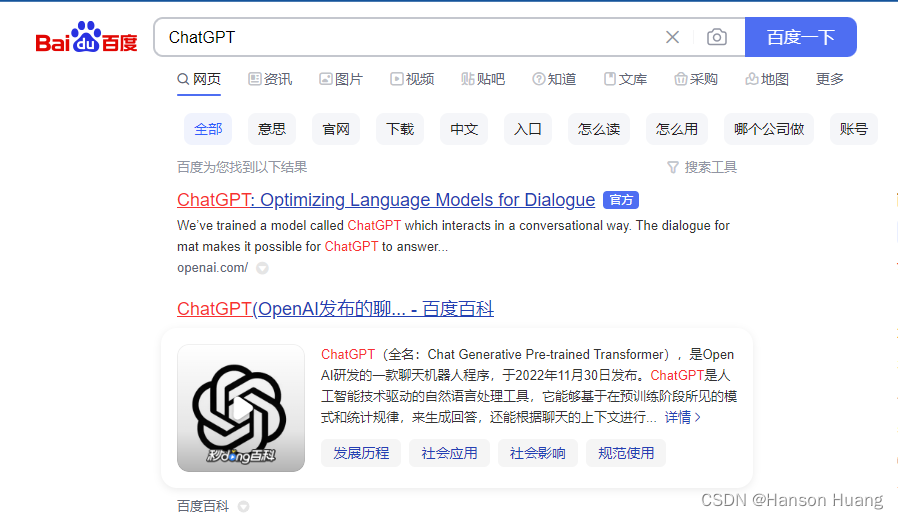Image resolution: width=898 pixels, height=519 pixels.
Task: Open the 视频 tab
Action: pyautogui.click(x=412, y=79)
